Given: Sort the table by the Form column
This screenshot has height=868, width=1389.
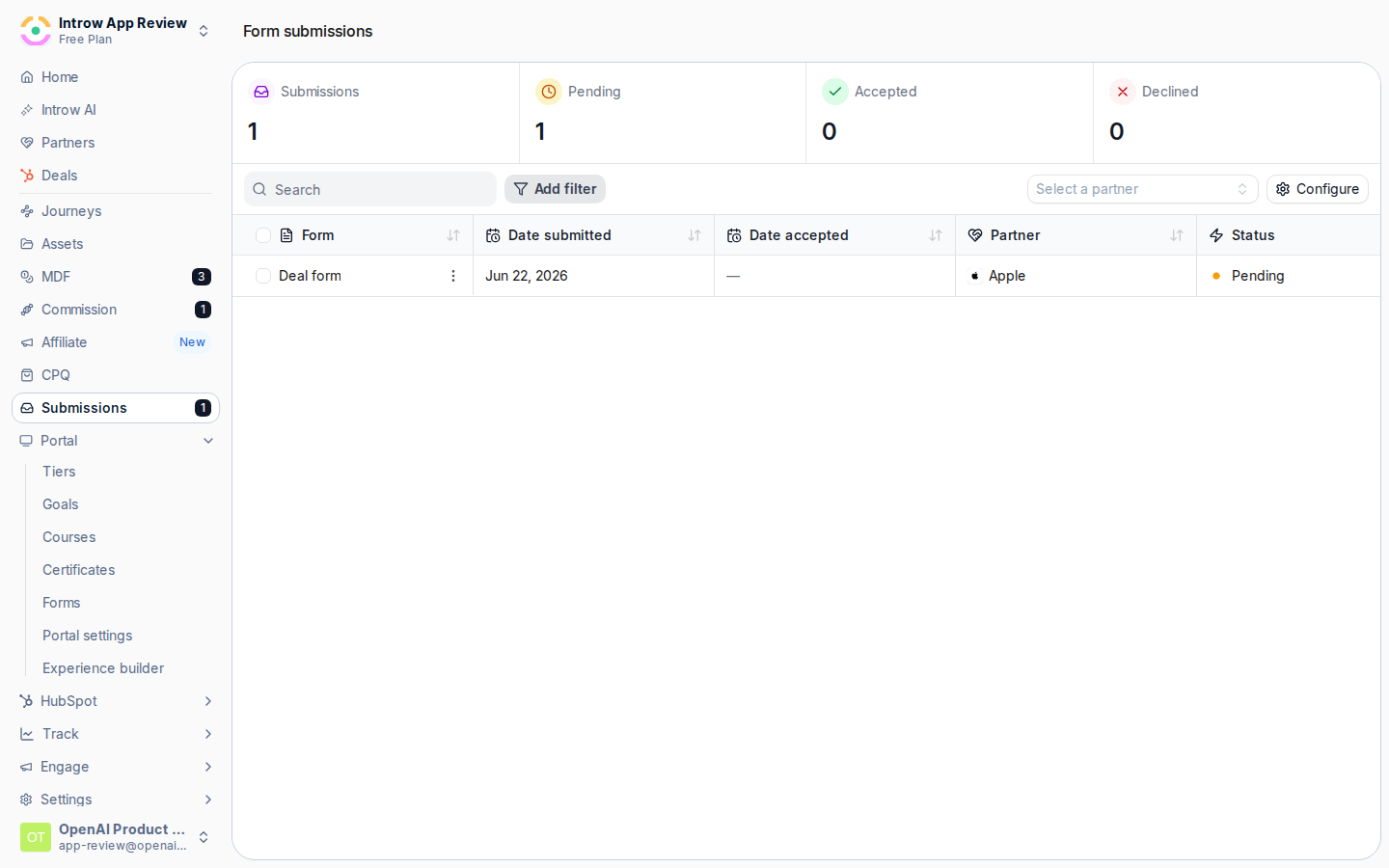Looking at the screenshot, I should pos(453,235).
